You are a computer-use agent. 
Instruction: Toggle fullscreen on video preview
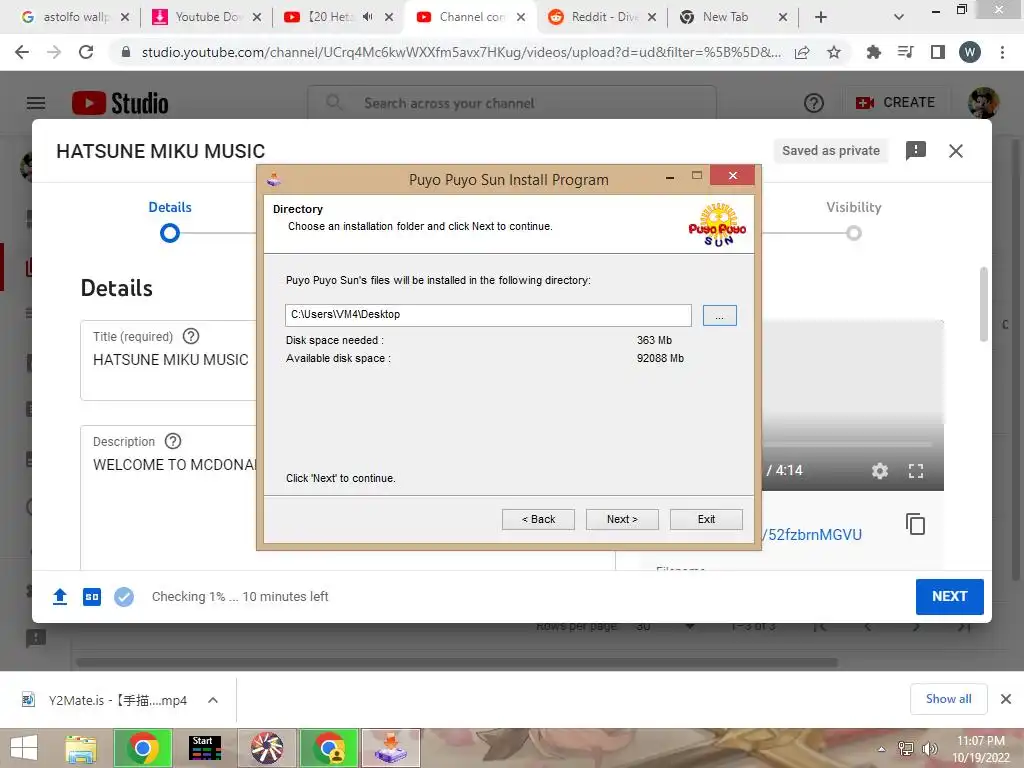click(916, 471)
